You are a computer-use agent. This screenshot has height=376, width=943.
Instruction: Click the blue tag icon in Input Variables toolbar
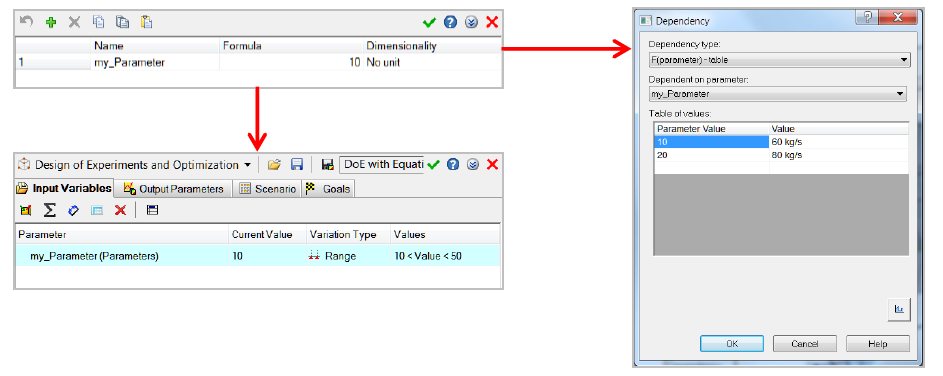coord(73,210)
